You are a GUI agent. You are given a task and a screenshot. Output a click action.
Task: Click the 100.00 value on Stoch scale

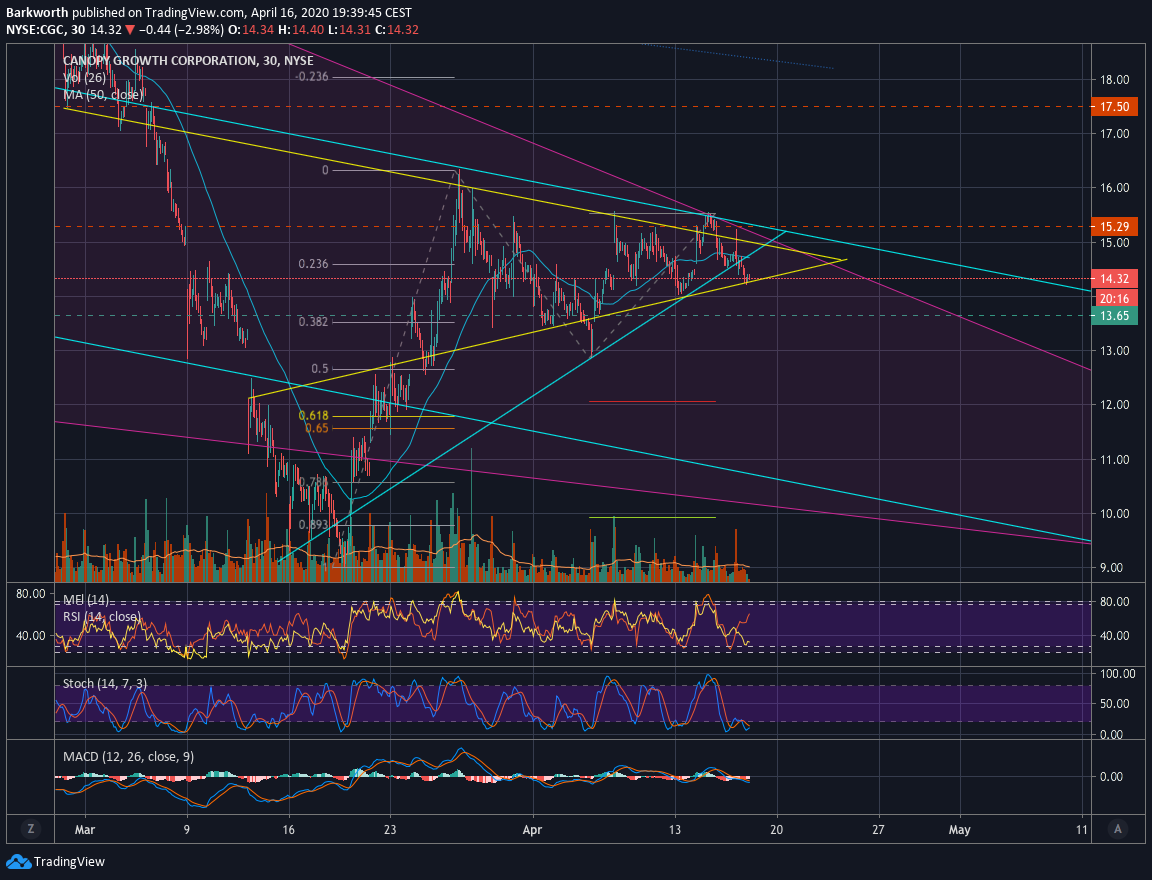(x=1117, y=674)
